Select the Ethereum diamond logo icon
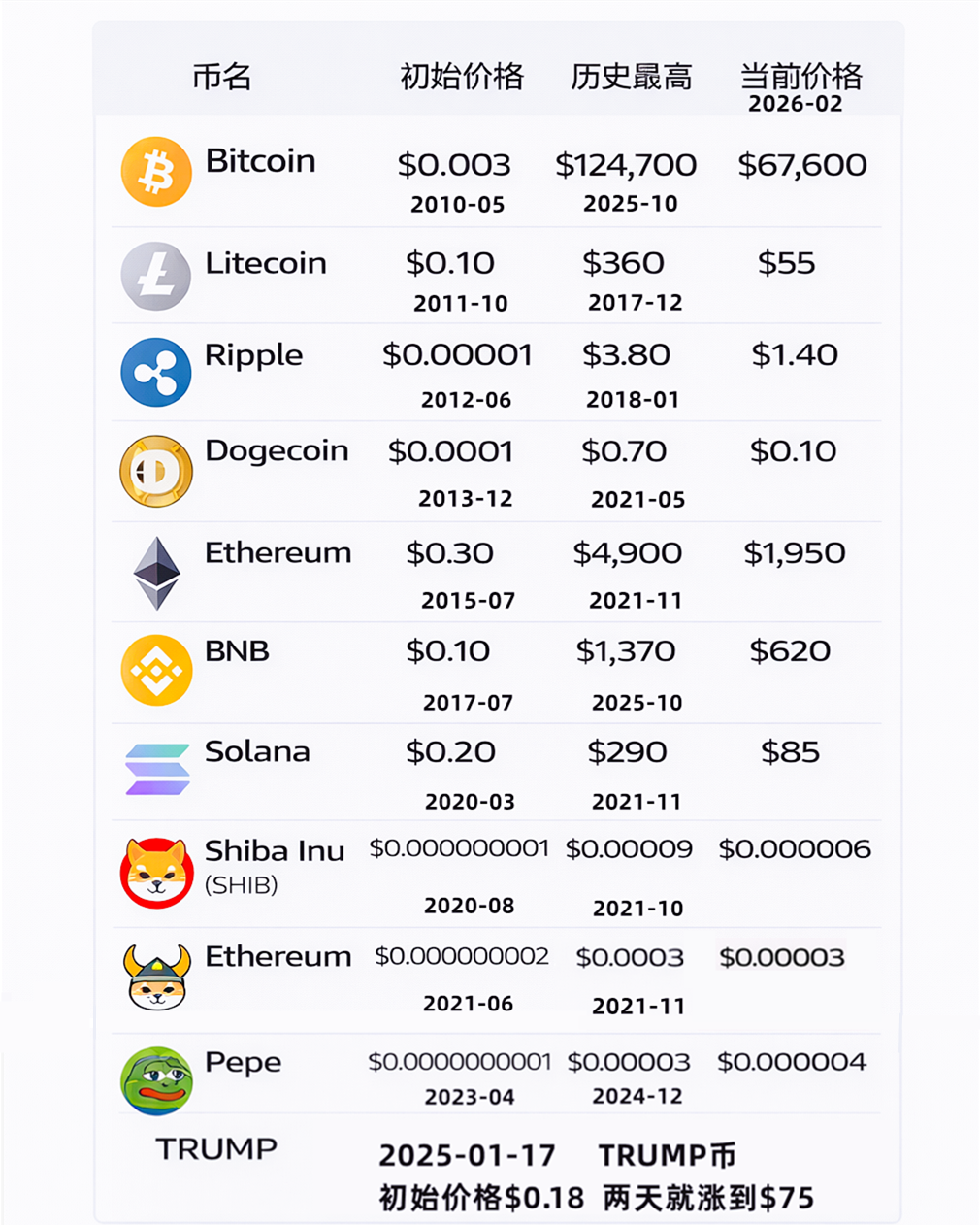This screenshot has width=980, height=1225. (x=156, y=573)
